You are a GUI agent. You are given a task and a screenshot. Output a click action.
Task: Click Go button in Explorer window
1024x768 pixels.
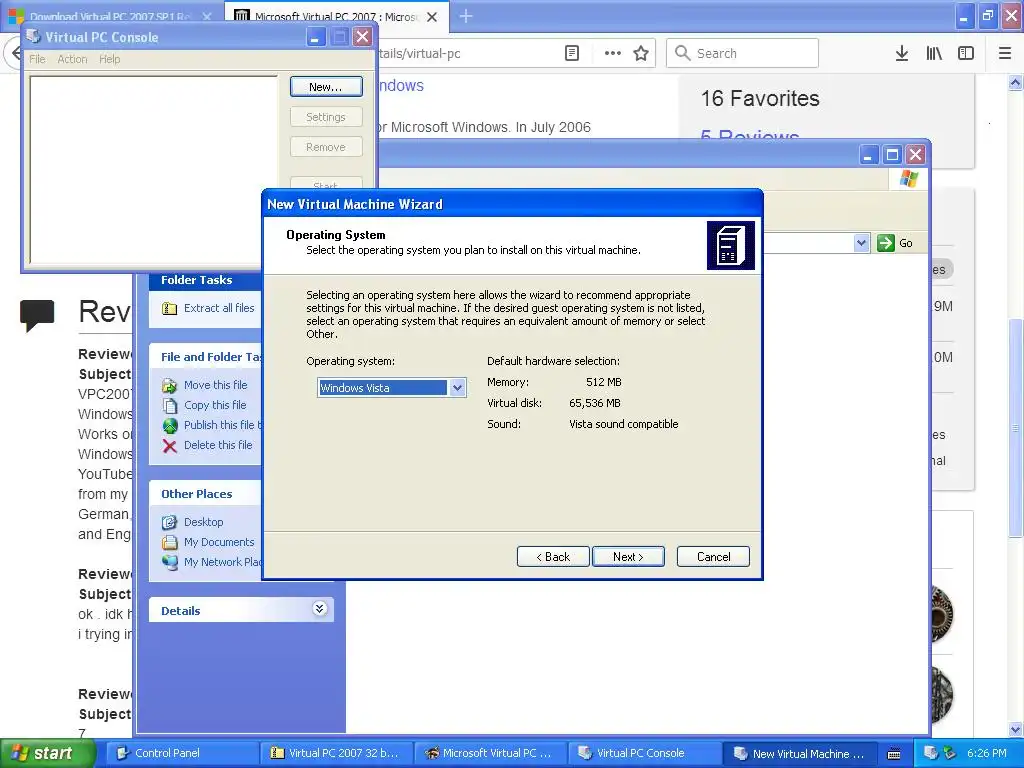pyautogui.click(x=895, y=243)
